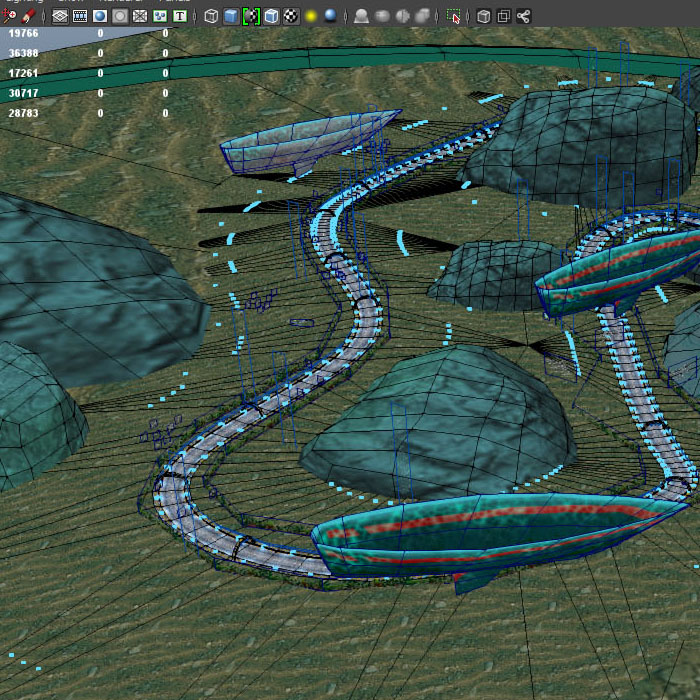This screenshot has height=700, width=700.
Task: Enable Wireframe on Shaded display
Action: [271, 16]
